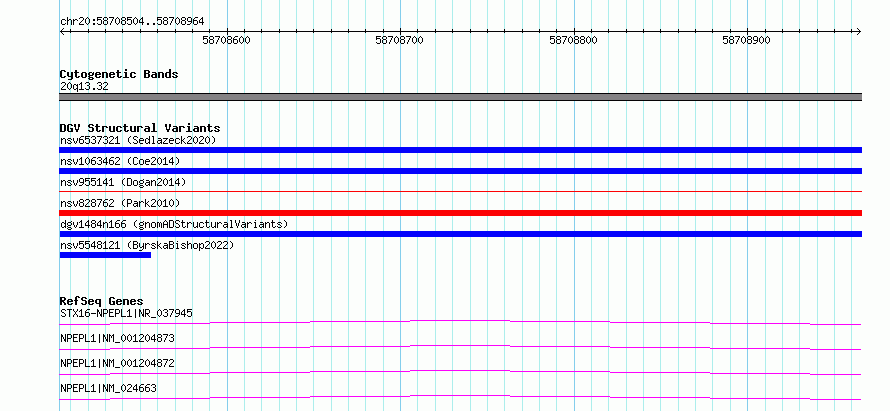Click ruler position 58708900
The image size is (890, 411).
(x=746, y=41)
